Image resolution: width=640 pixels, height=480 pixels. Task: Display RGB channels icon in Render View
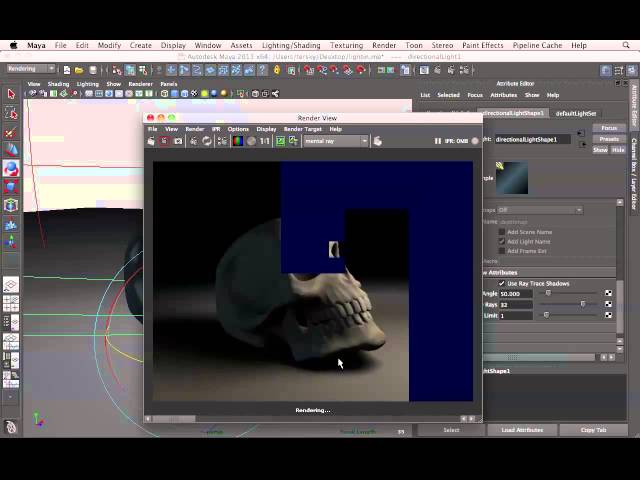coord(238,141)
